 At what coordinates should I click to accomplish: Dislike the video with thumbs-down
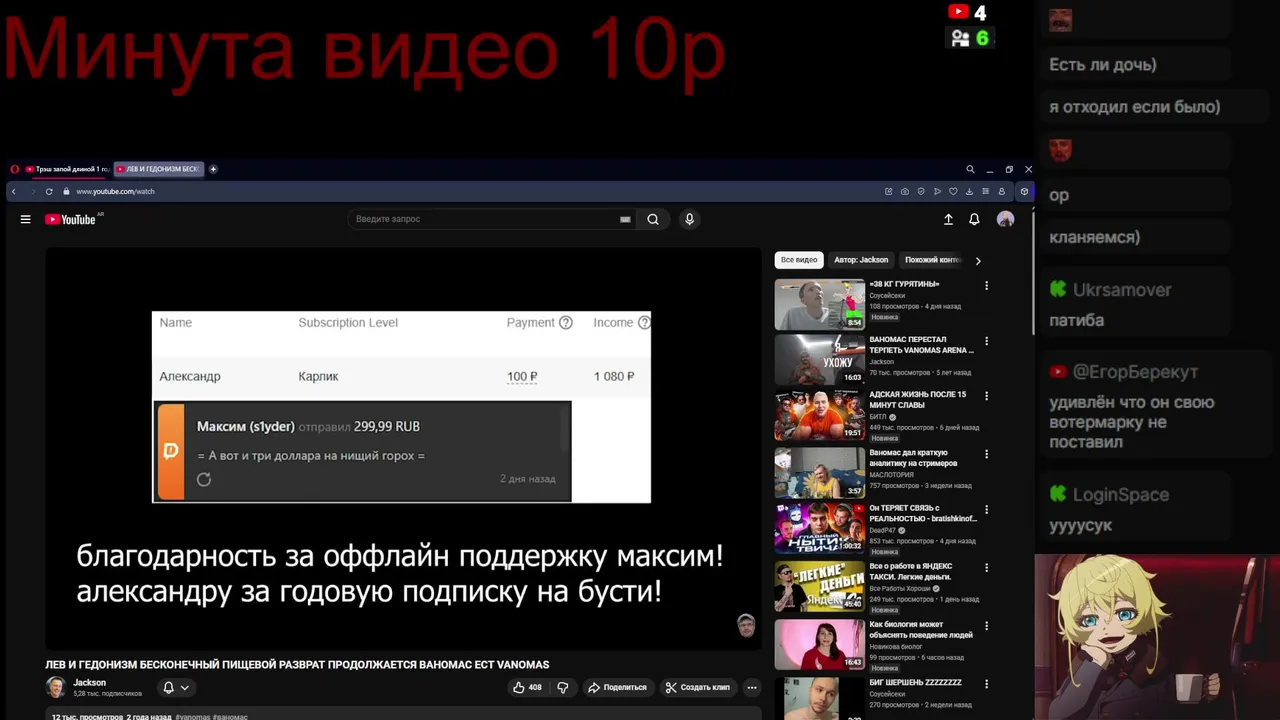click(563, 687)
